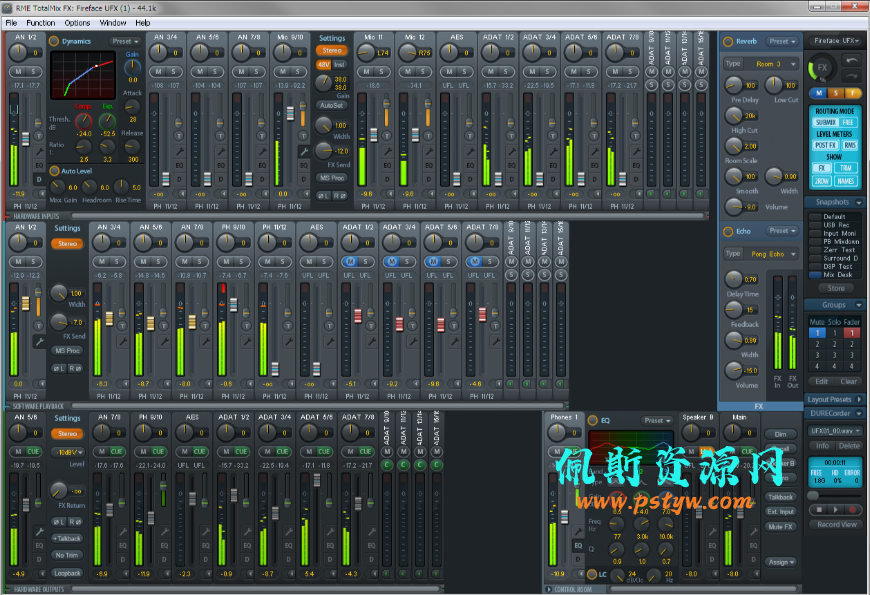The height and width of the screenshot is (595, 870).
Task: Open the Echo Preset dropdown
Action: (x=782, y=231)
